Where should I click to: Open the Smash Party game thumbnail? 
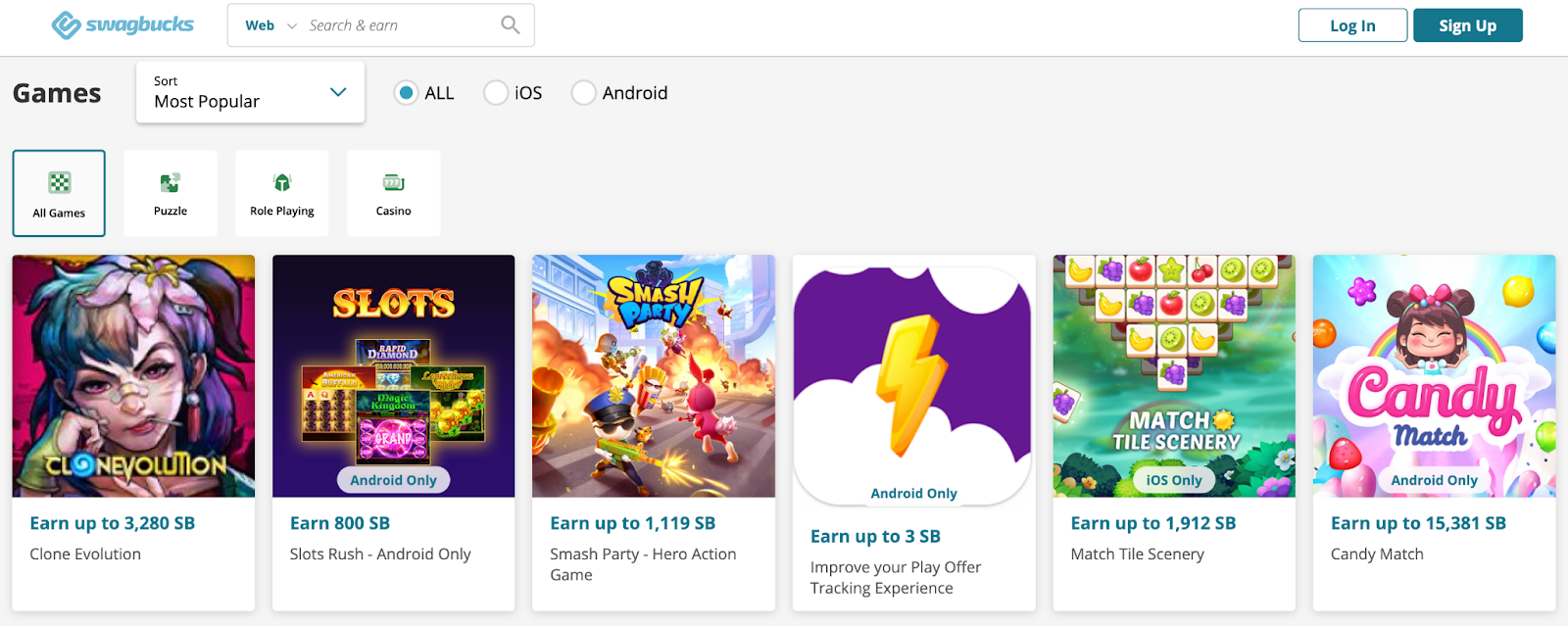(654, 376)
